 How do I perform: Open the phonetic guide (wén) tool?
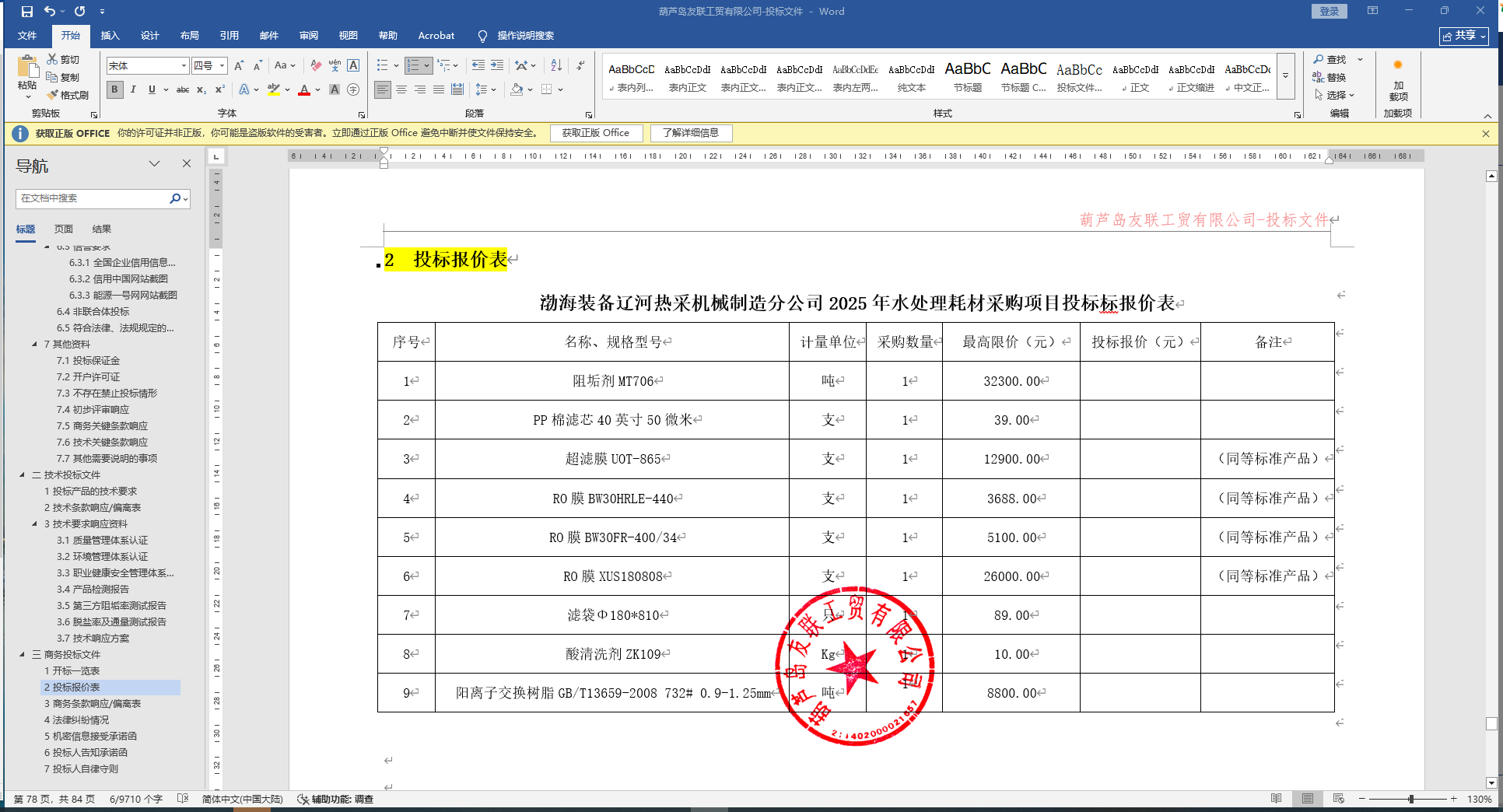coord(335,65)
